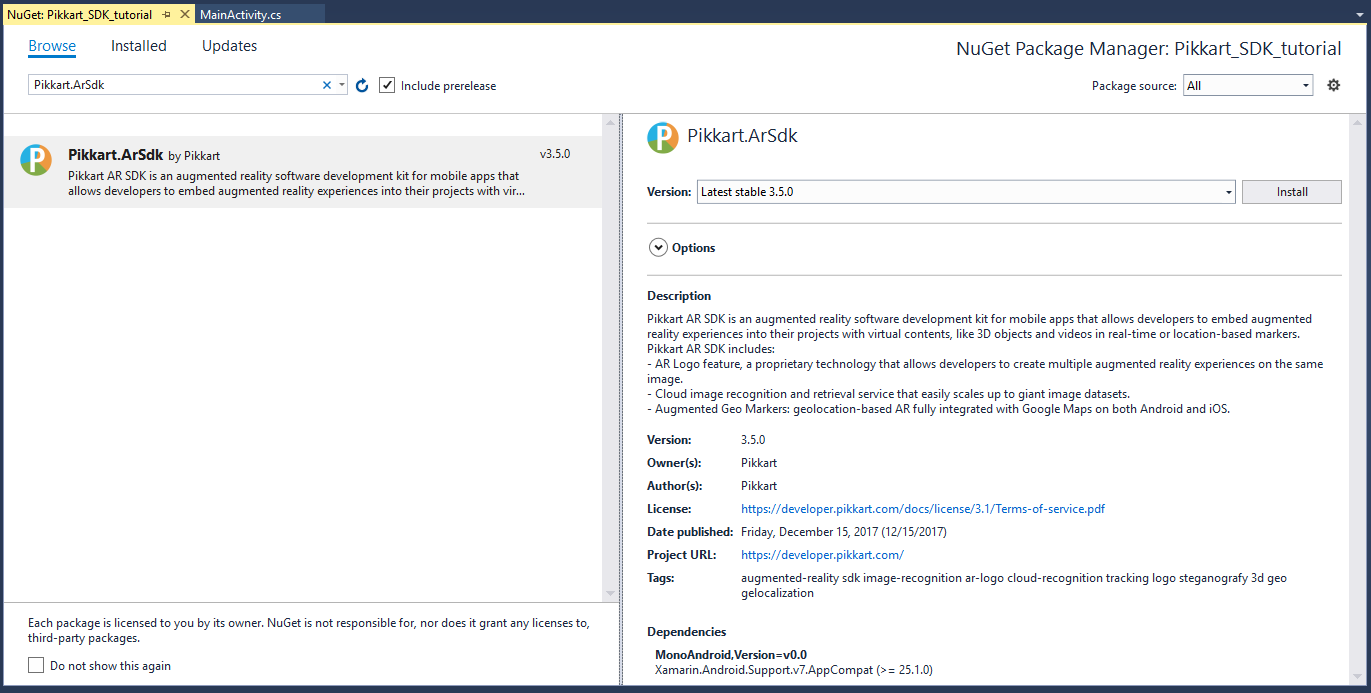Image resolution: width=1371 pixels, height=693 pixels.
Task: Close the NuGet Pikkart_SDK_tutorial tab
Action: coord(184,15)
